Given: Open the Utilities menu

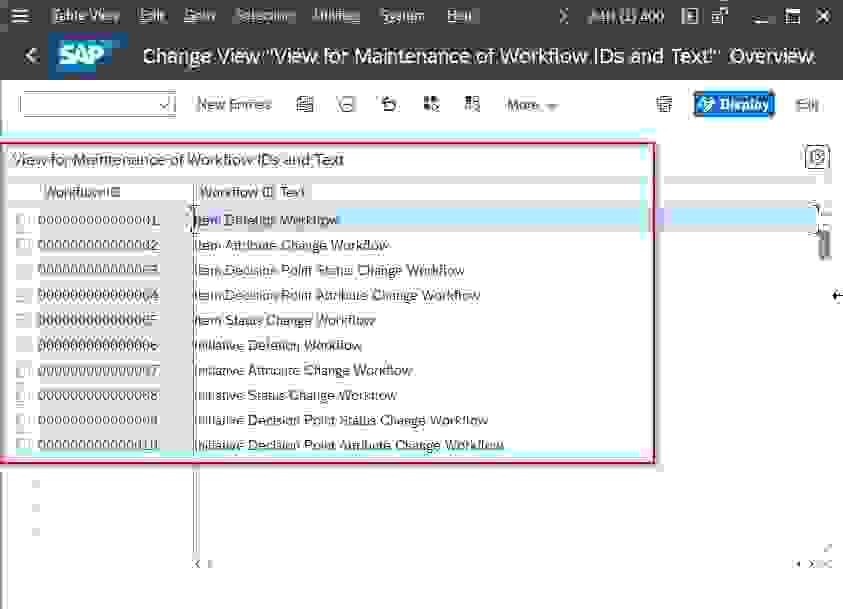Looking at the screenshot, I should pos(336,16).
